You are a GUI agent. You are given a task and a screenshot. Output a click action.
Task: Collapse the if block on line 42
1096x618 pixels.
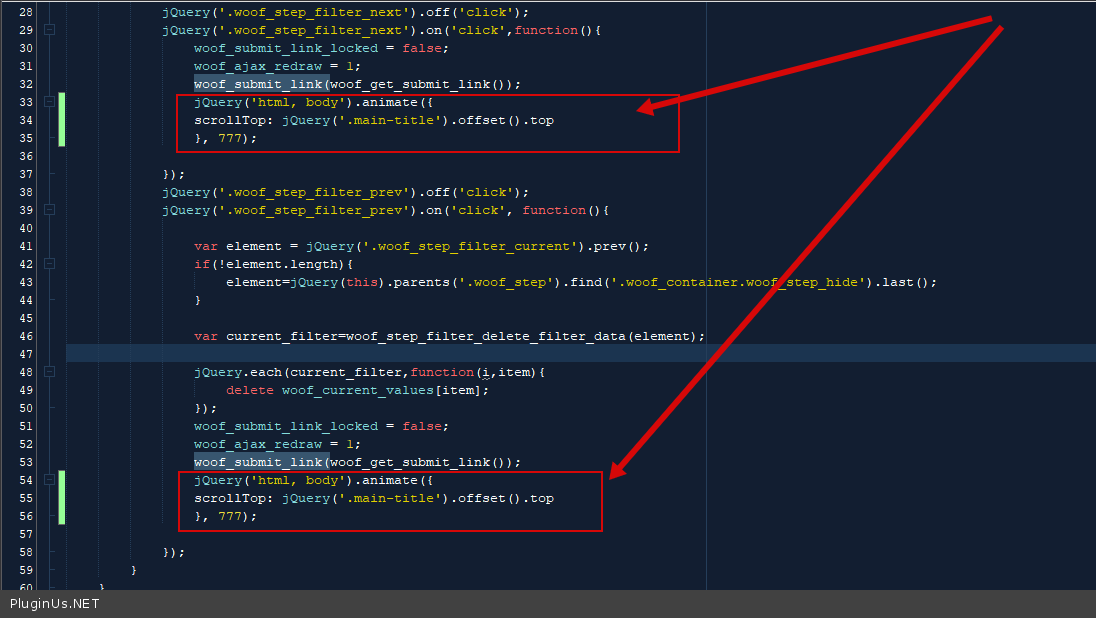click(x=49, y=264)
